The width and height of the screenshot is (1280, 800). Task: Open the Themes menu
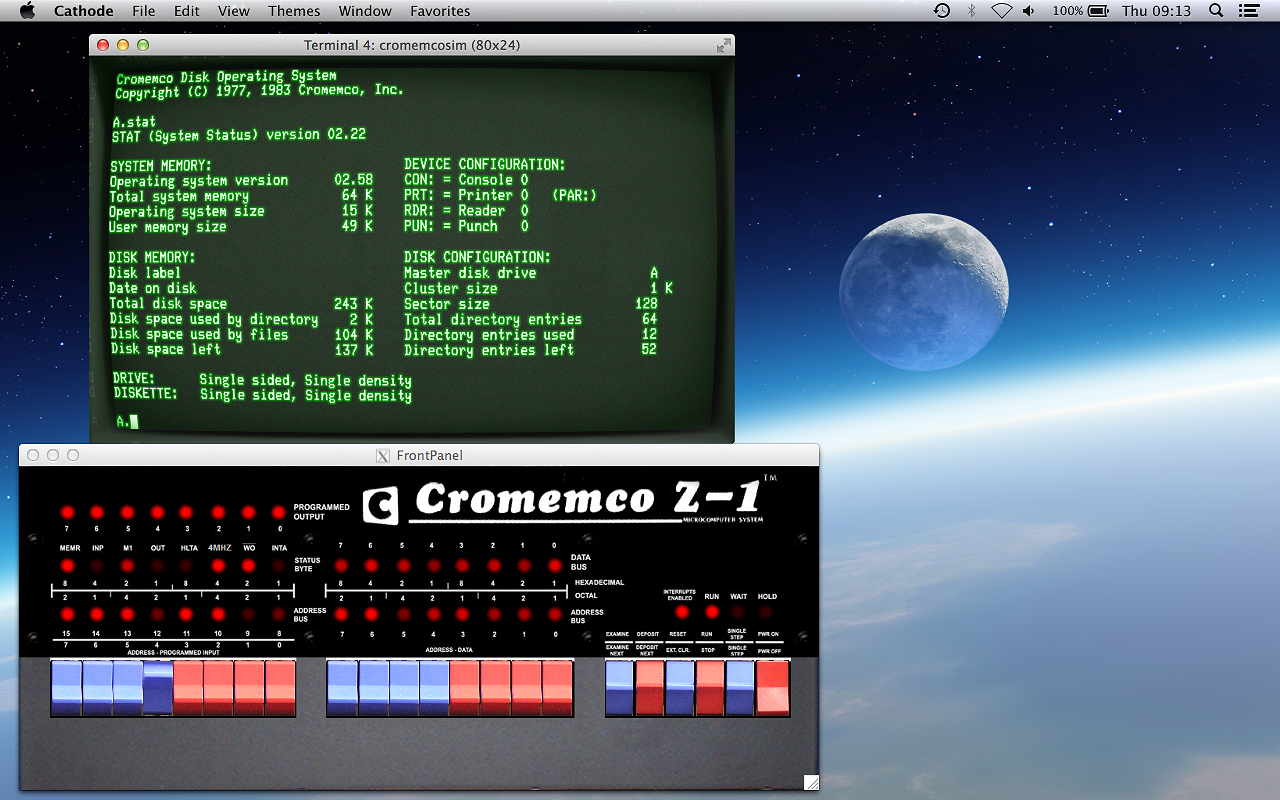293,11
